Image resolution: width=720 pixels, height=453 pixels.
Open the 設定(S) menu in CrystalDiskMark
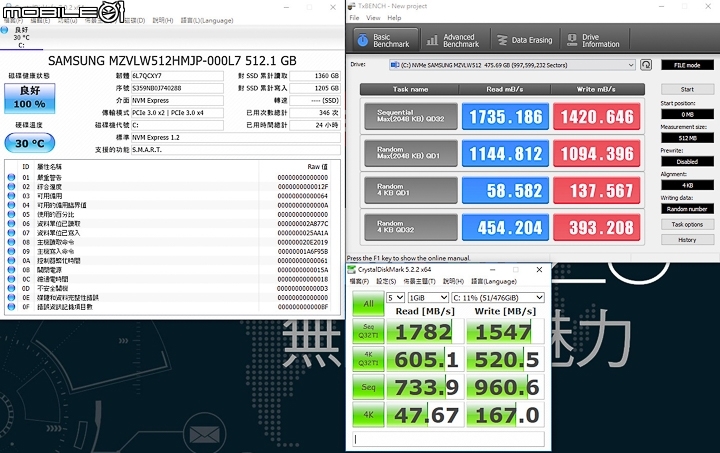click(386, 281)
